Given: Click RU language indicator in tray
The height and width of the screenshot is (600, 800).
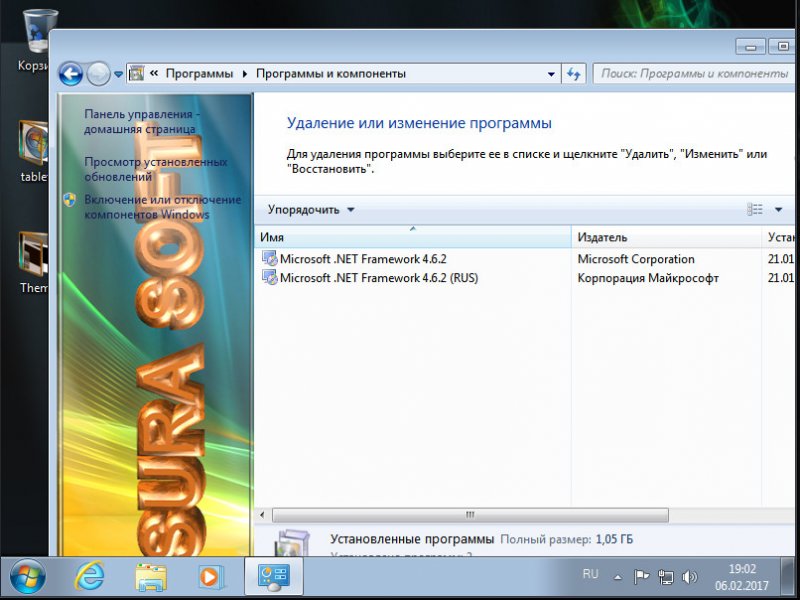Looking at the screenshot, I should [590, 574].
